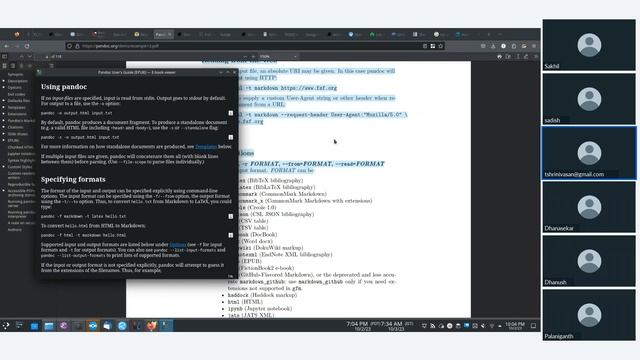
Task: Open Firefox hamburger application menu
Action: point(534,46)
